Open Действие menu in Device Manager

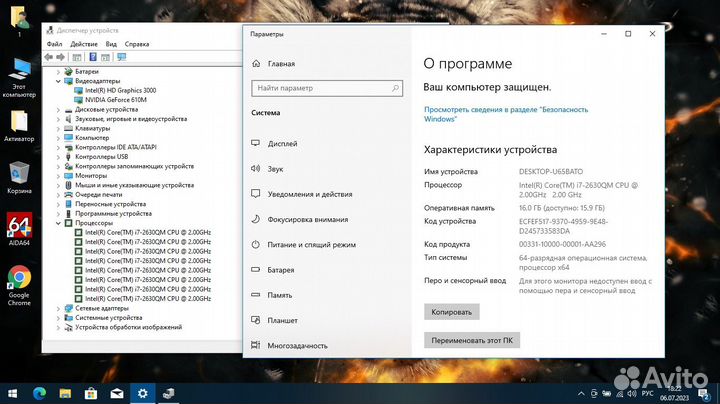84,44
